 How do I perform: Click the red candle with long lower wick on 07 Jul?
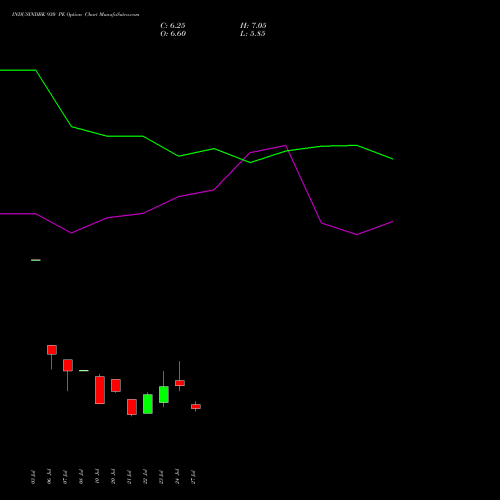point(68,365)
